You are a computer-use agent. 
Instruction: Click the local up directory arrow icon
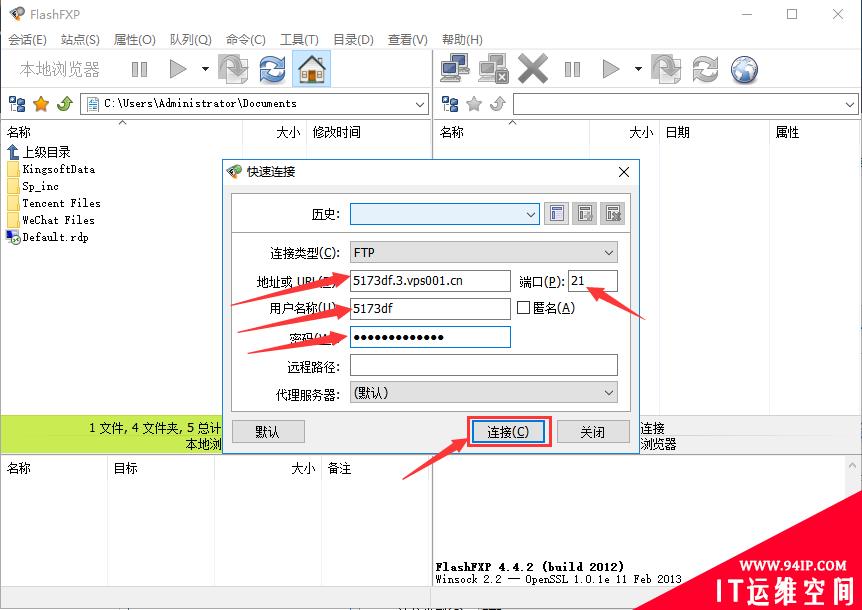(x=65, y=103)
